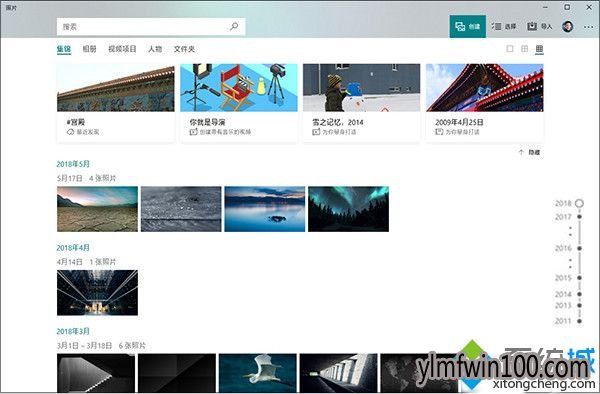
Task: Select the medium grid view icon
Action: click(525, 49)
